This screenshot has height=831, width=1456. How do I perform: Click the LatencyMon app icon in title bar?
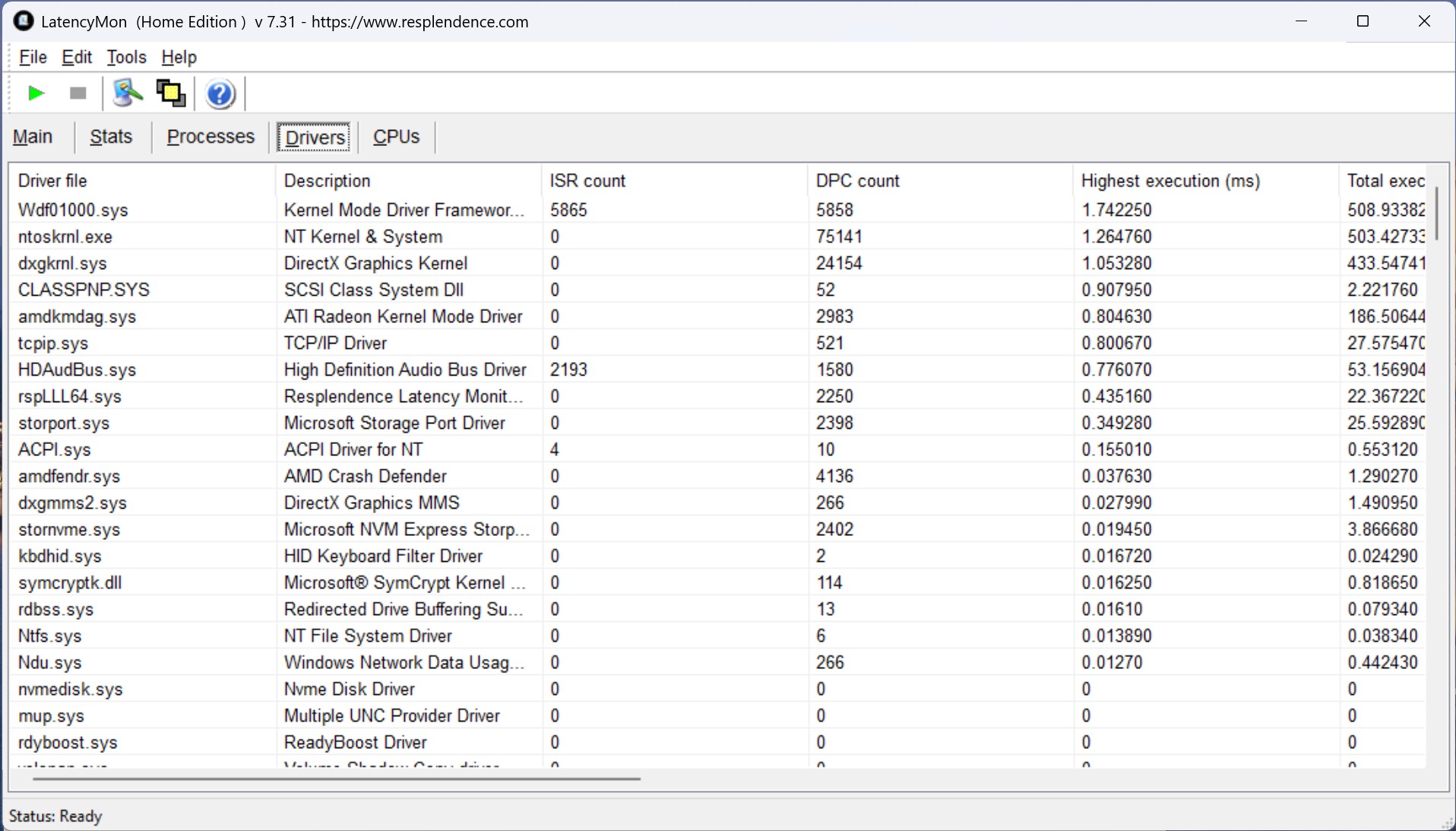click(24, 21)
